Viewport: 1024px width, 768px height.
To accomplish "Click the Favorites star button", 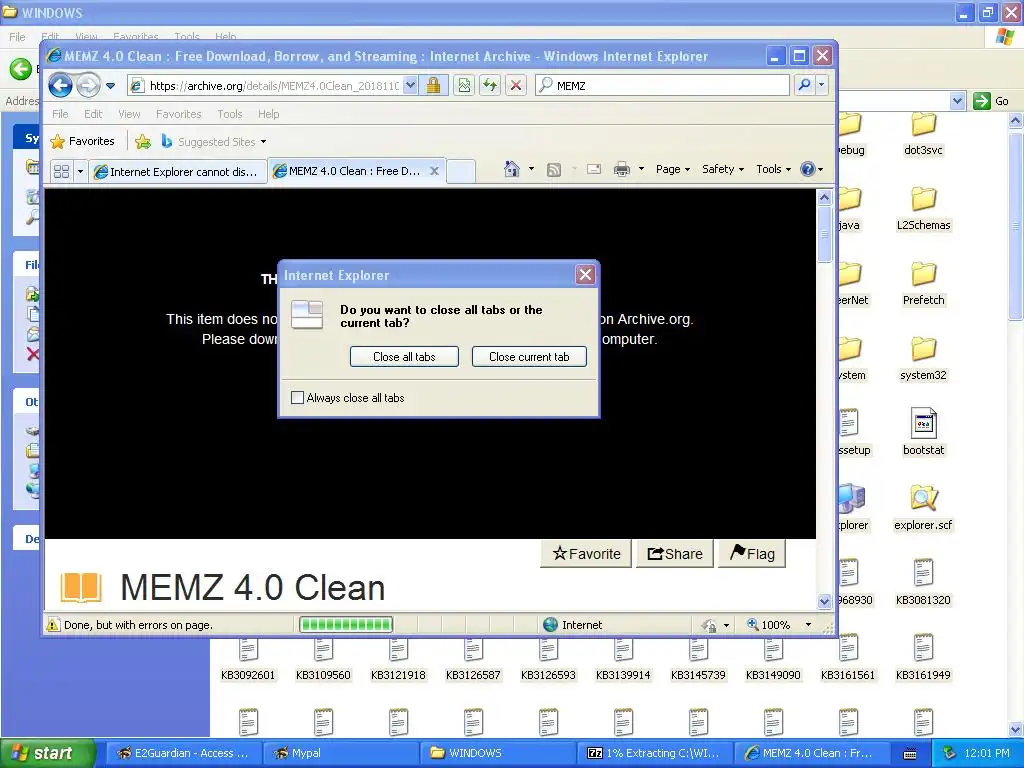I will pos(82,141).
